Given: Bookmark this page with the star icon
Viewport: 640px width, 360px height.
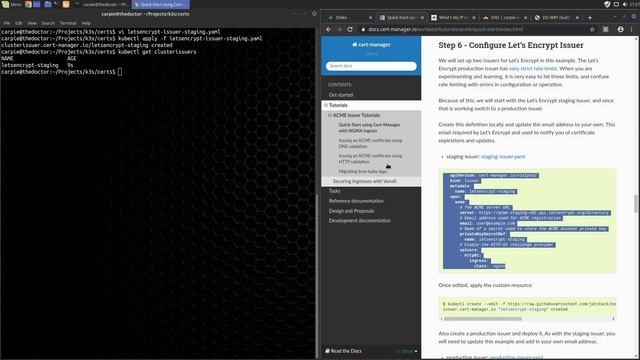Looking at the screenshot, I should (592, 29).
